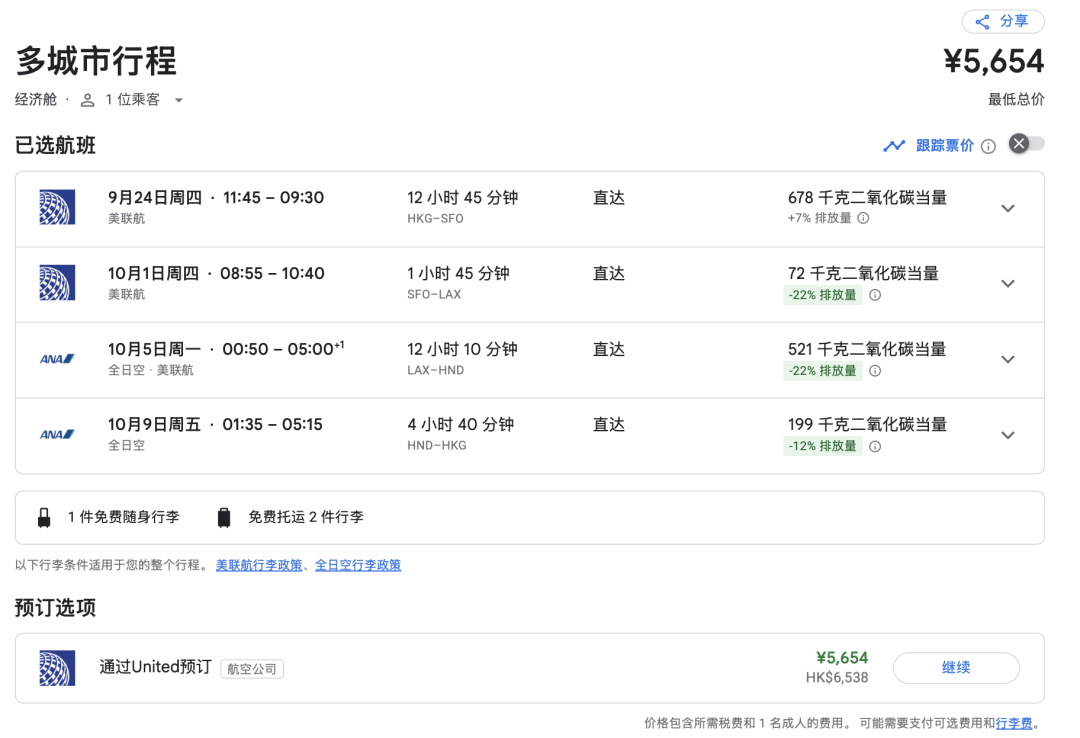Image resolution: width=1080 pixels, height=738 pixels.
Task: Open emissions info icon beside -12% 排放量
Action: click(x=875, y=447)
